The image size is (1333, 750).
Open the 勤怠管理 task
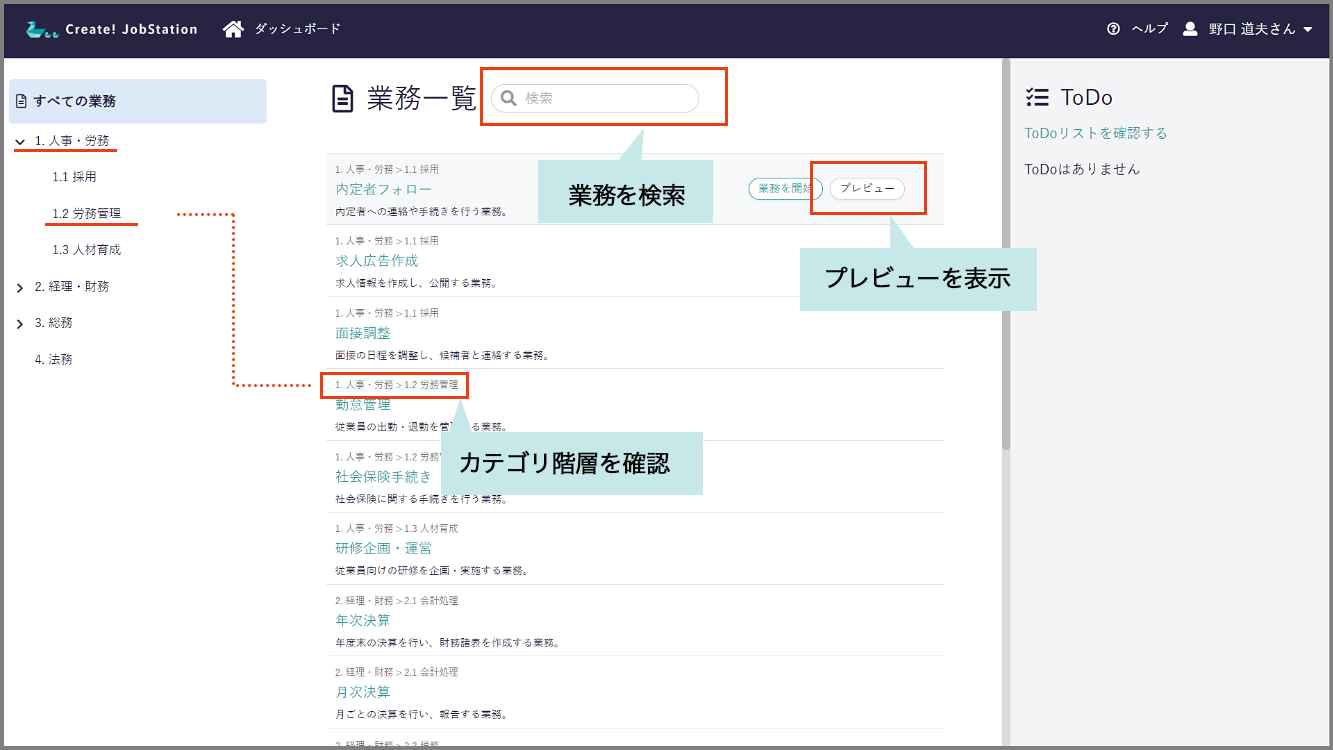[x=363, y=405]
